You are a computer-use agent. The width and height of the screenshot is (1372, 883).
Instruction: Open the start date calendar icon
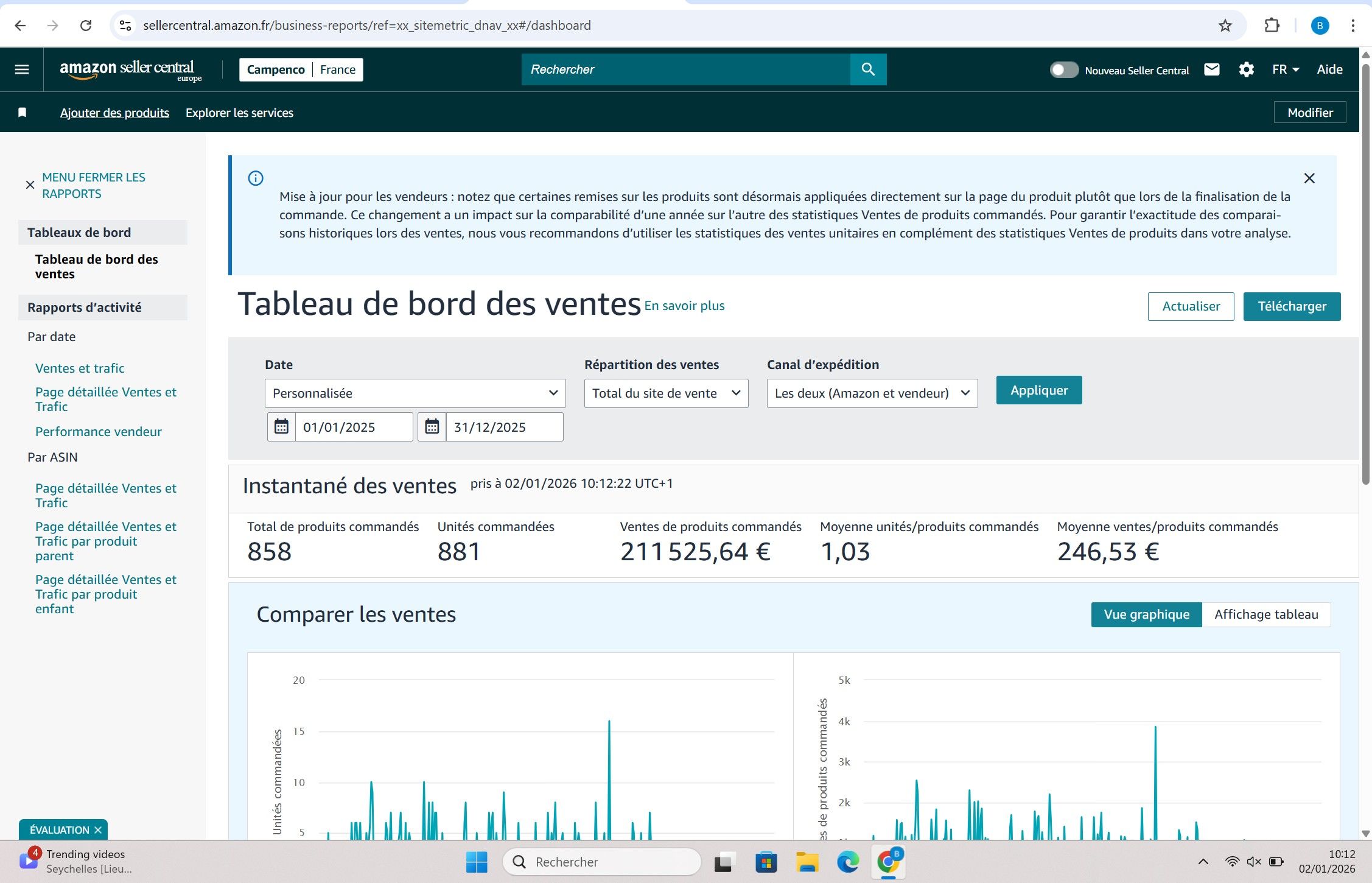281,427
